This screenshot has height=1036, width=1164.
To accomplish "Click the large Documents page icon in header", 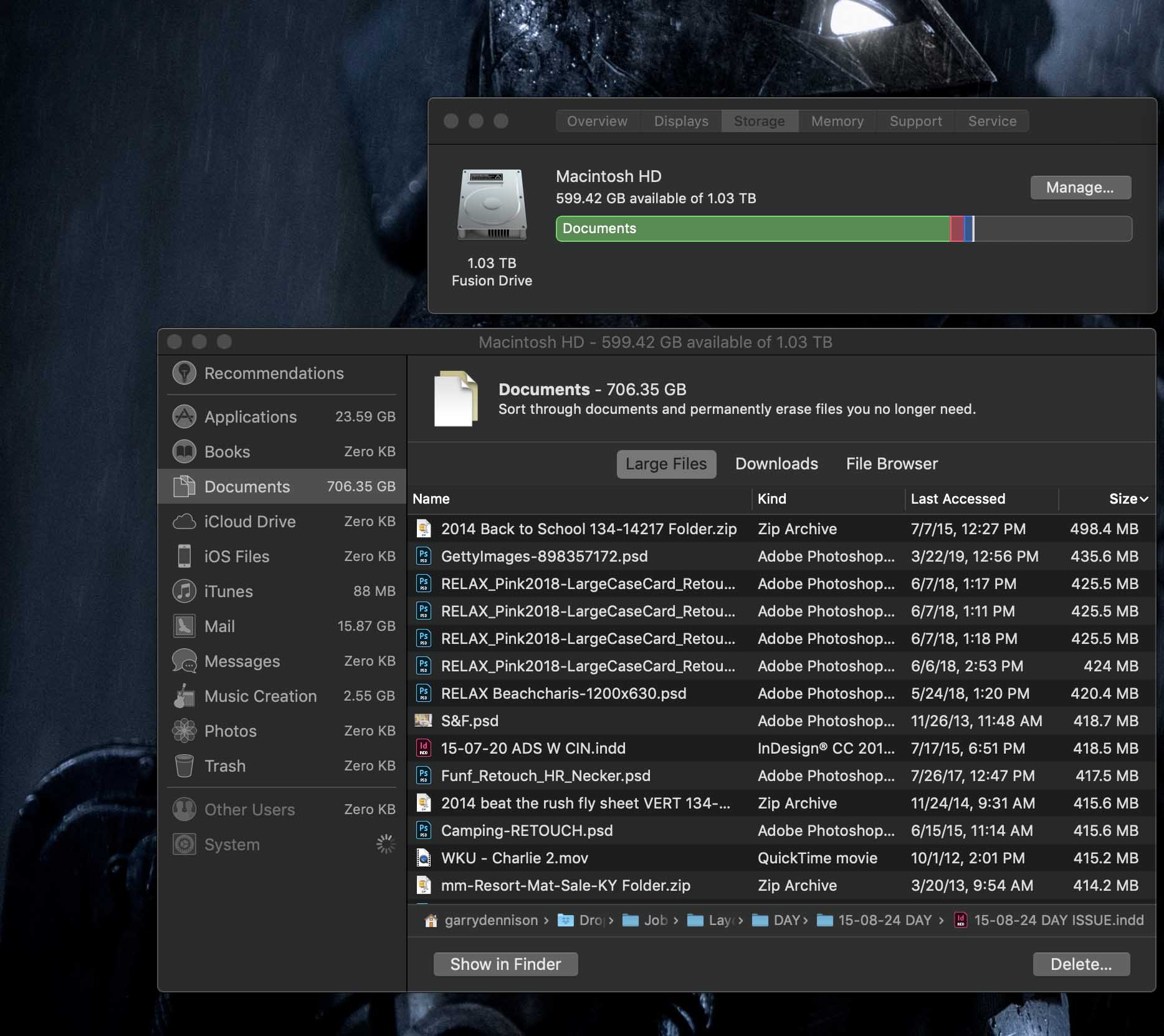I will [456, 399].
